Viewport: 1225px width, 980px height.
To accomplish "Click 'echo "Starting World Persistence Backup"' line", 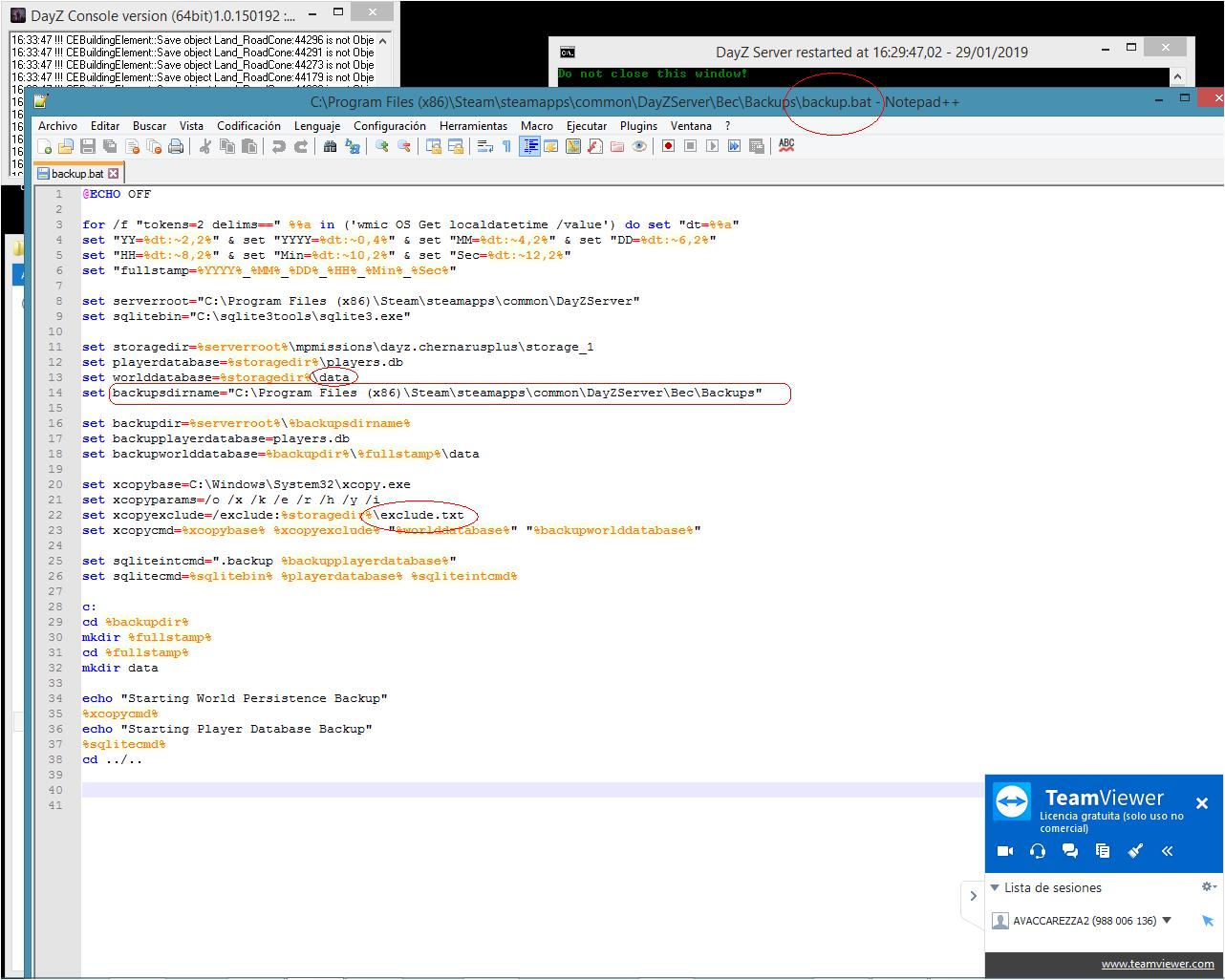I will tap(235, 698).
